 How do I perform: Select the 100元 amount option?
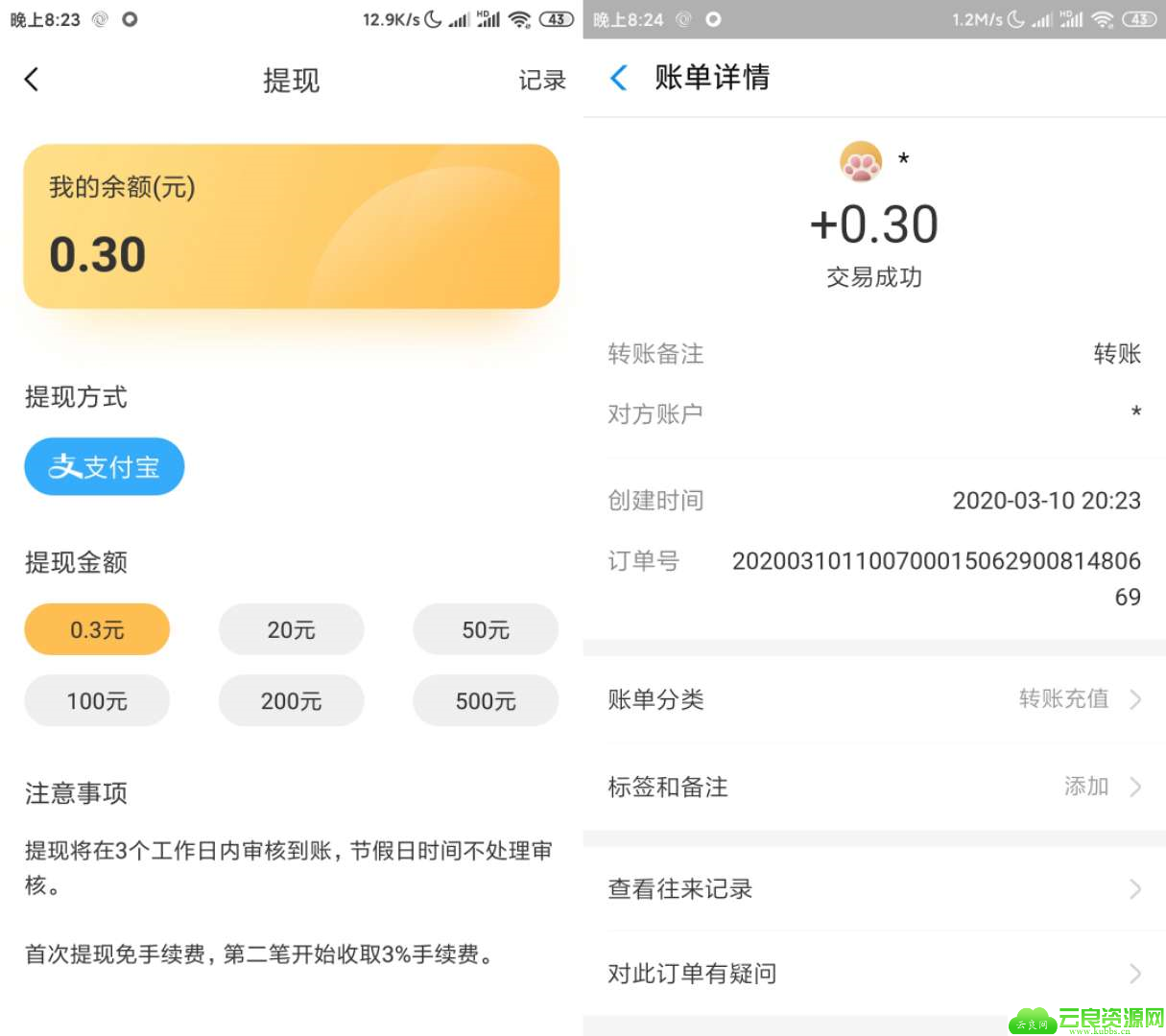97,700
